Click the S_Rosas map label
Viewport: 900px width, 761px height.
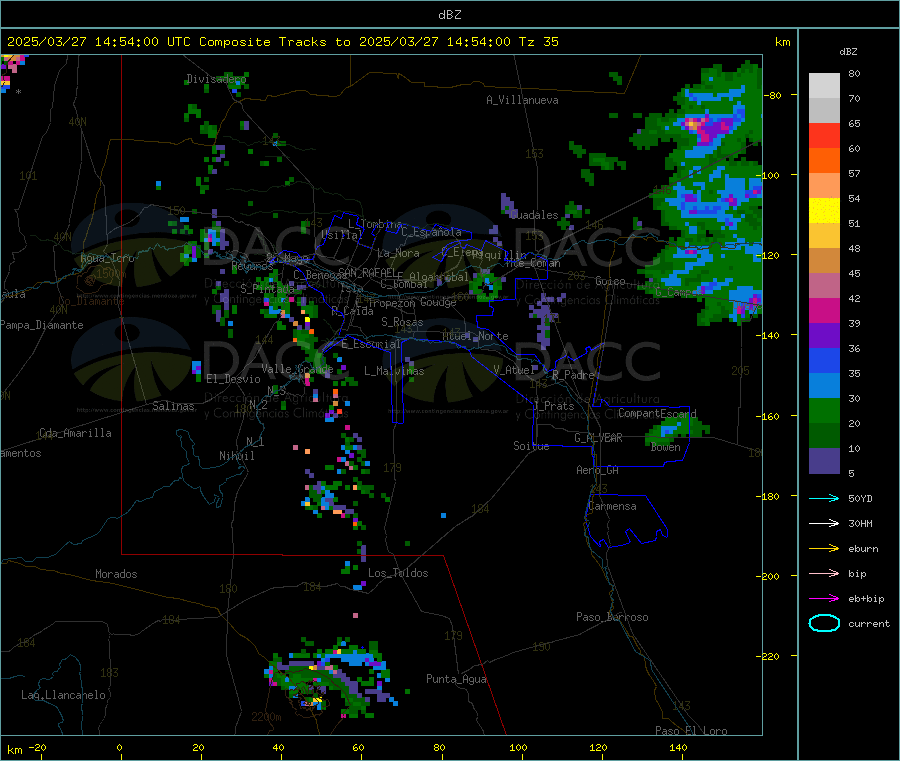point(402,322)
